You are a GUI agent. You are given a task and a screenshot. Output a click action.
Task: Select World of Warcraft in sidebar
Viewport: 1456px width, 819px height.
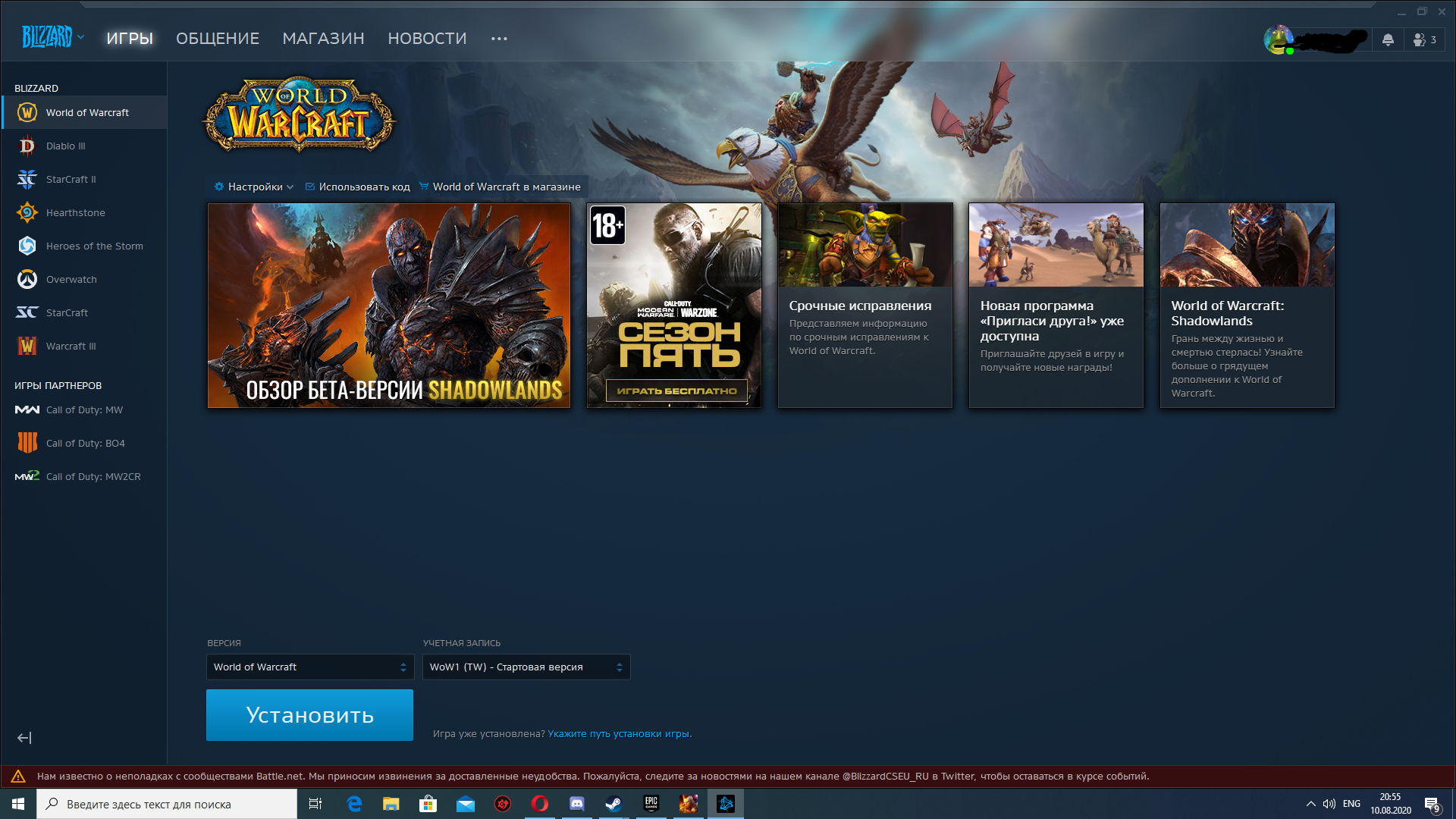click(x=83, y=112)
